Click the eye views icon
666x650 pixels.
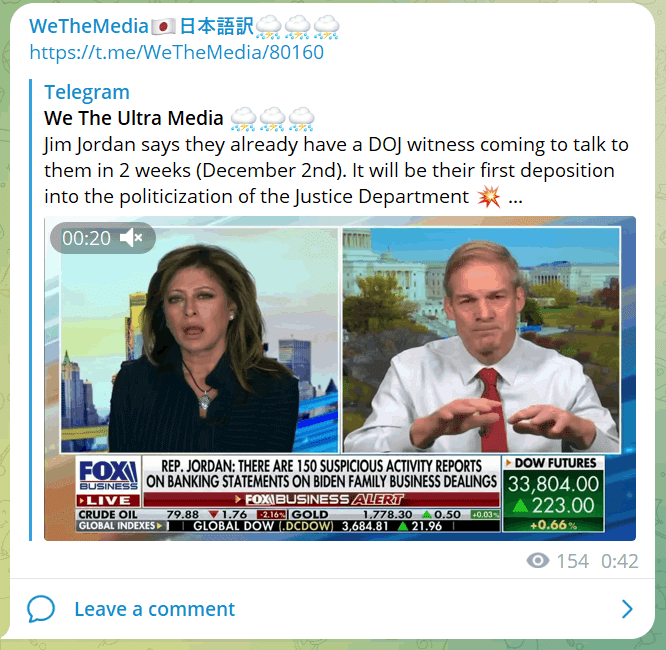pos(538,561)
